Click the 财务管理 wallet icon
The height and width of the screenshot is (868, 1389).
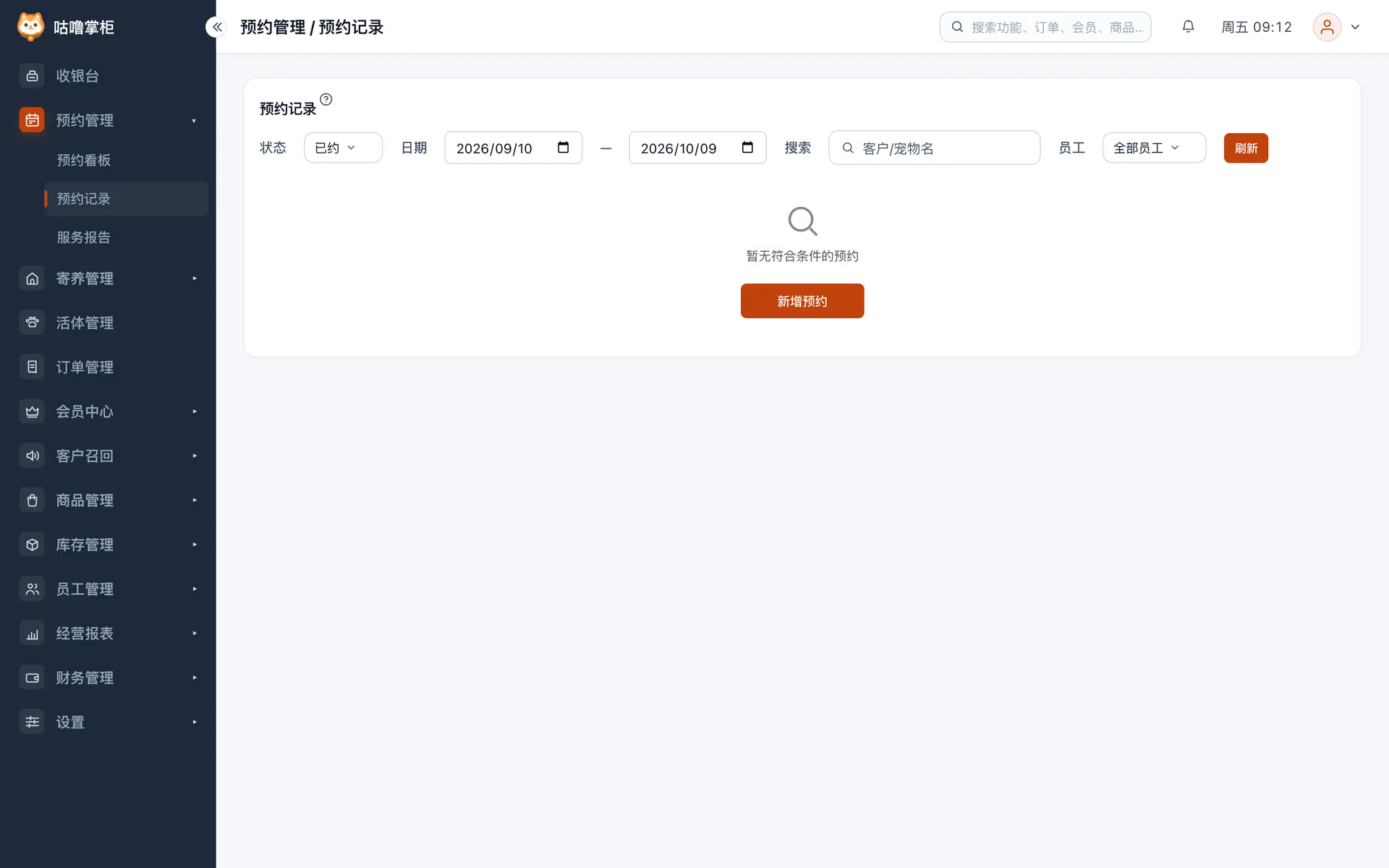point(32,678)
